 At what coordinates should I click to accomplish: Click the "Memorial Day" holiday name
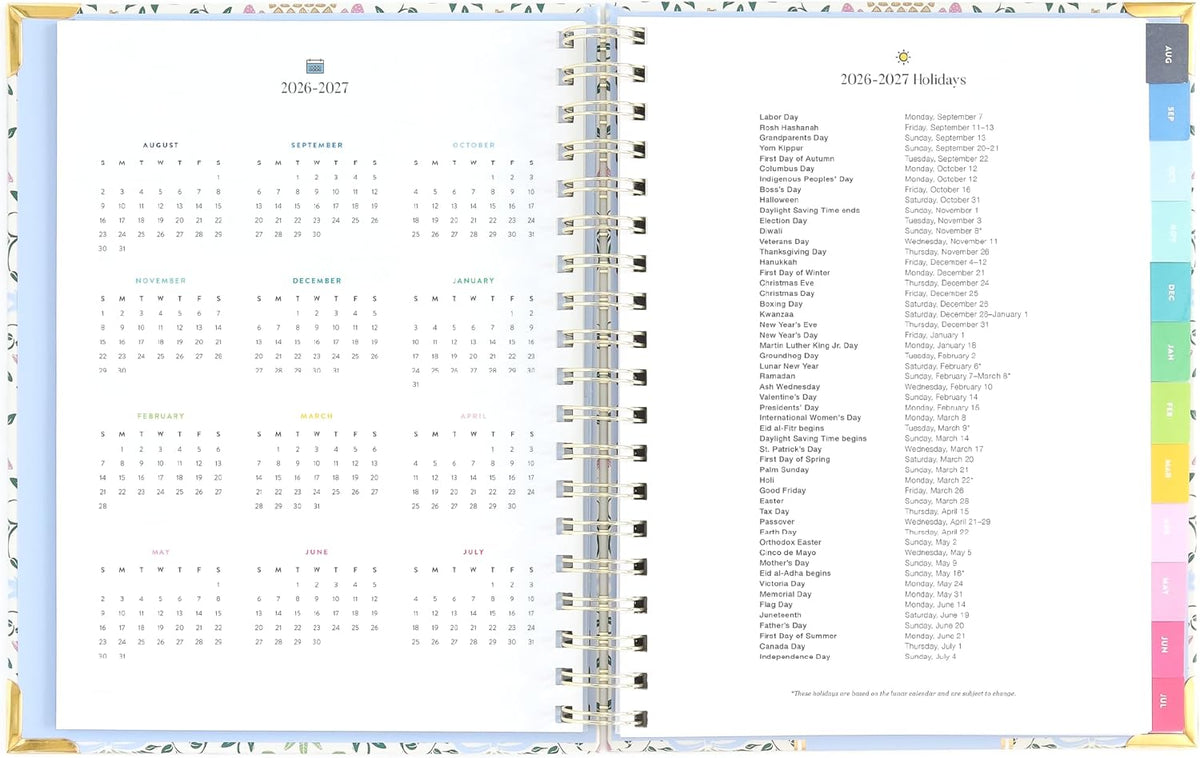click(786, 594)
